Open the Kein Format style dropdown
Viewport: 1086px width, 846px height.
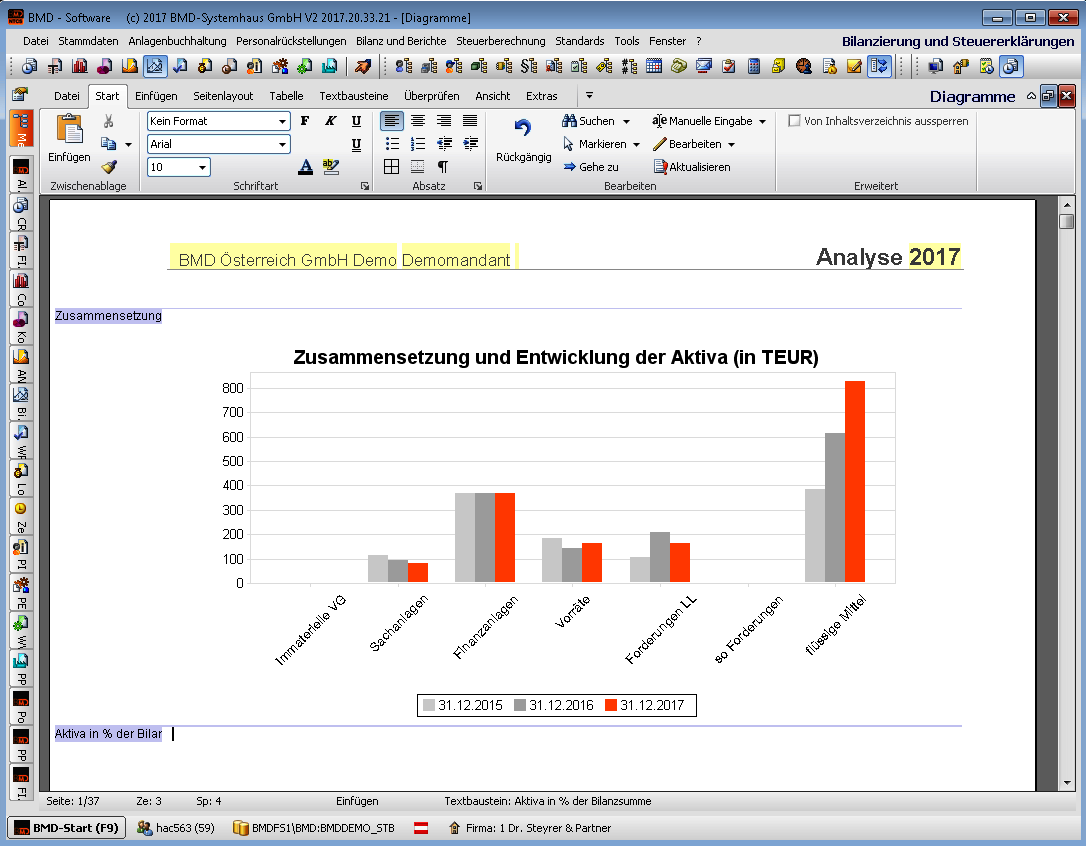tap(283, 121)
